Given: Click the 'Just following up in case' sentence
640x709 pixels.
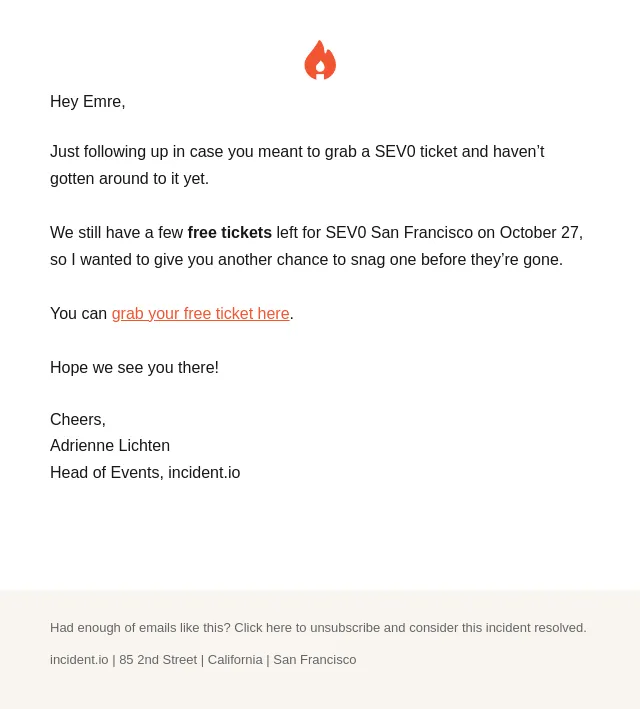Looking at the screenshot, I should coord(297,151).
